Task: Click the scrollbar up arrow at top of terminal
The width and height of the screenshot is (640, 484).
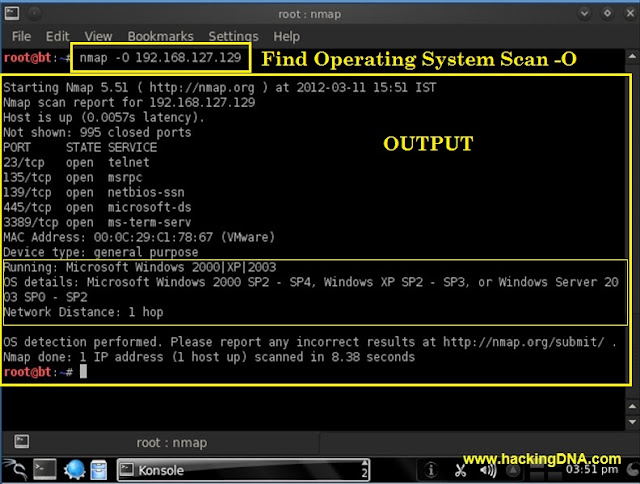Action: click(x=632, y=56)
